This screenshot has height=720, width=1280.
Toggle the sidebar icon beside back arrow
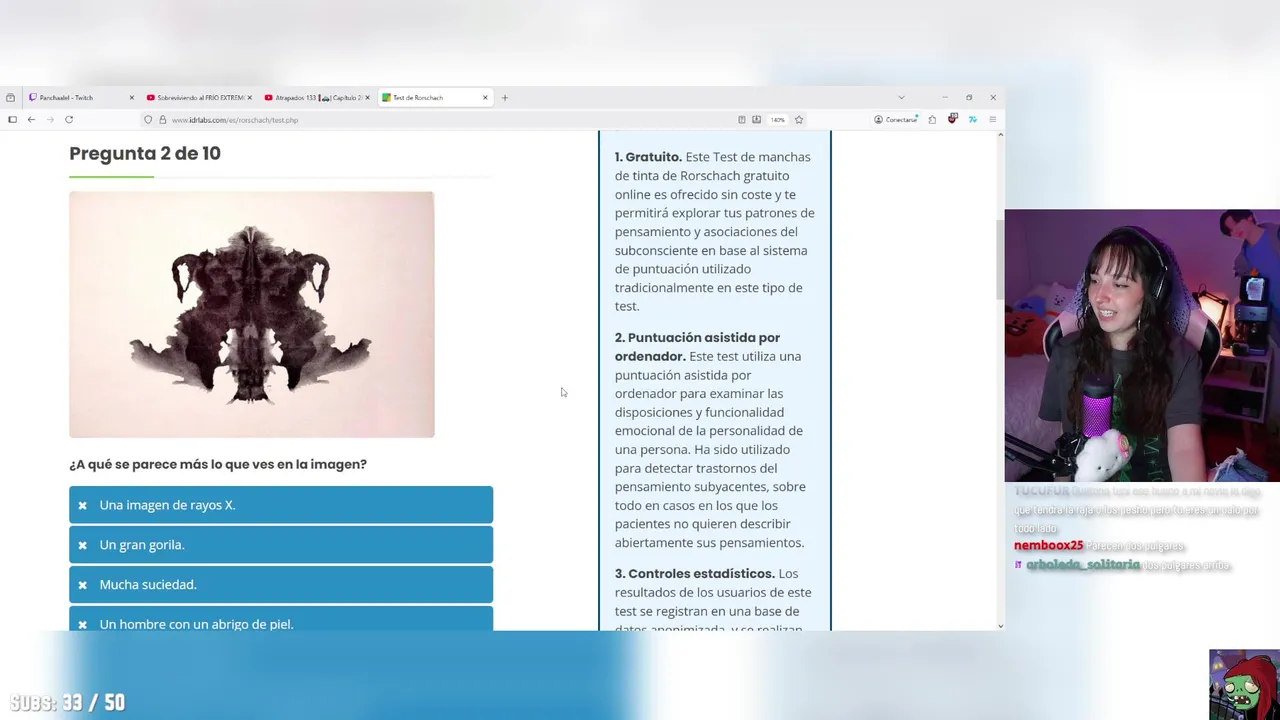click(x=12, y=120)
